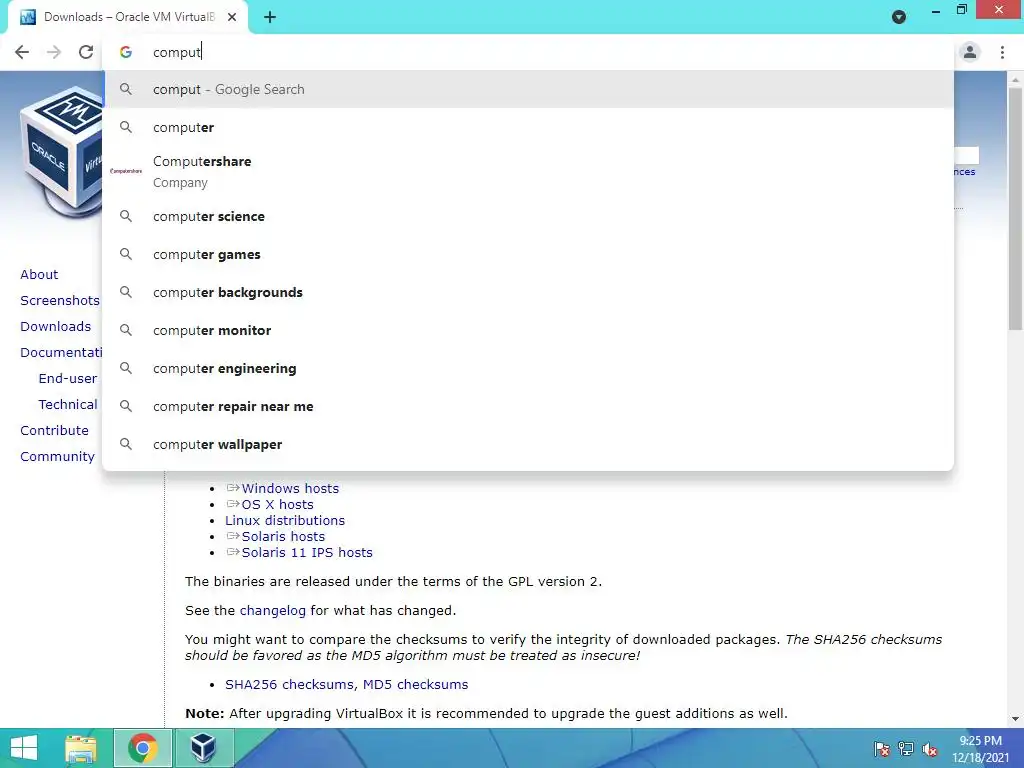Select 'comput - Google Search' suggestion
This screenshot has width=1024, height=768.
pyautogui.click(x=528, y=89)
